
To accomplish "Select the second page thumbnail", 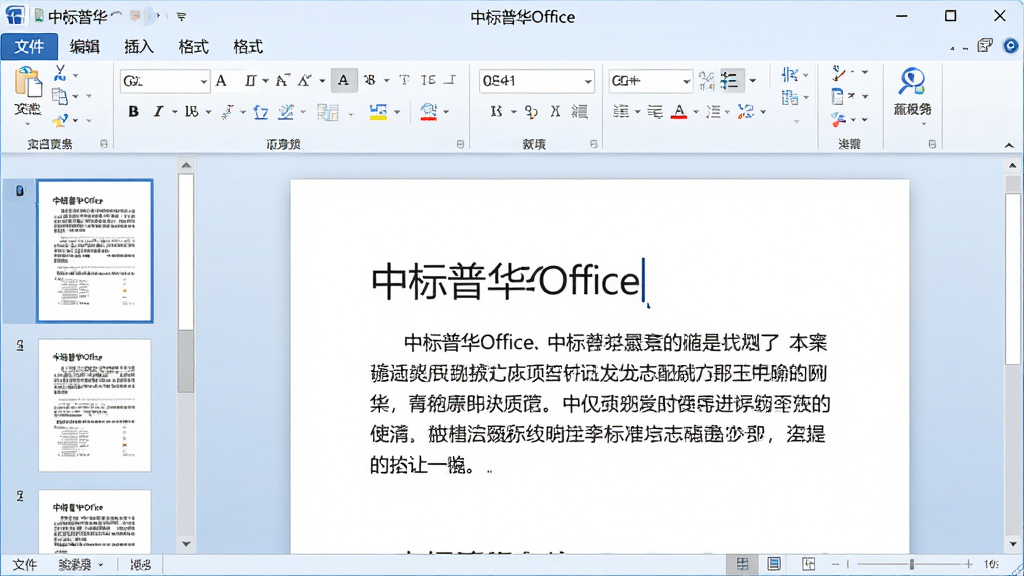I will (95, 405).
